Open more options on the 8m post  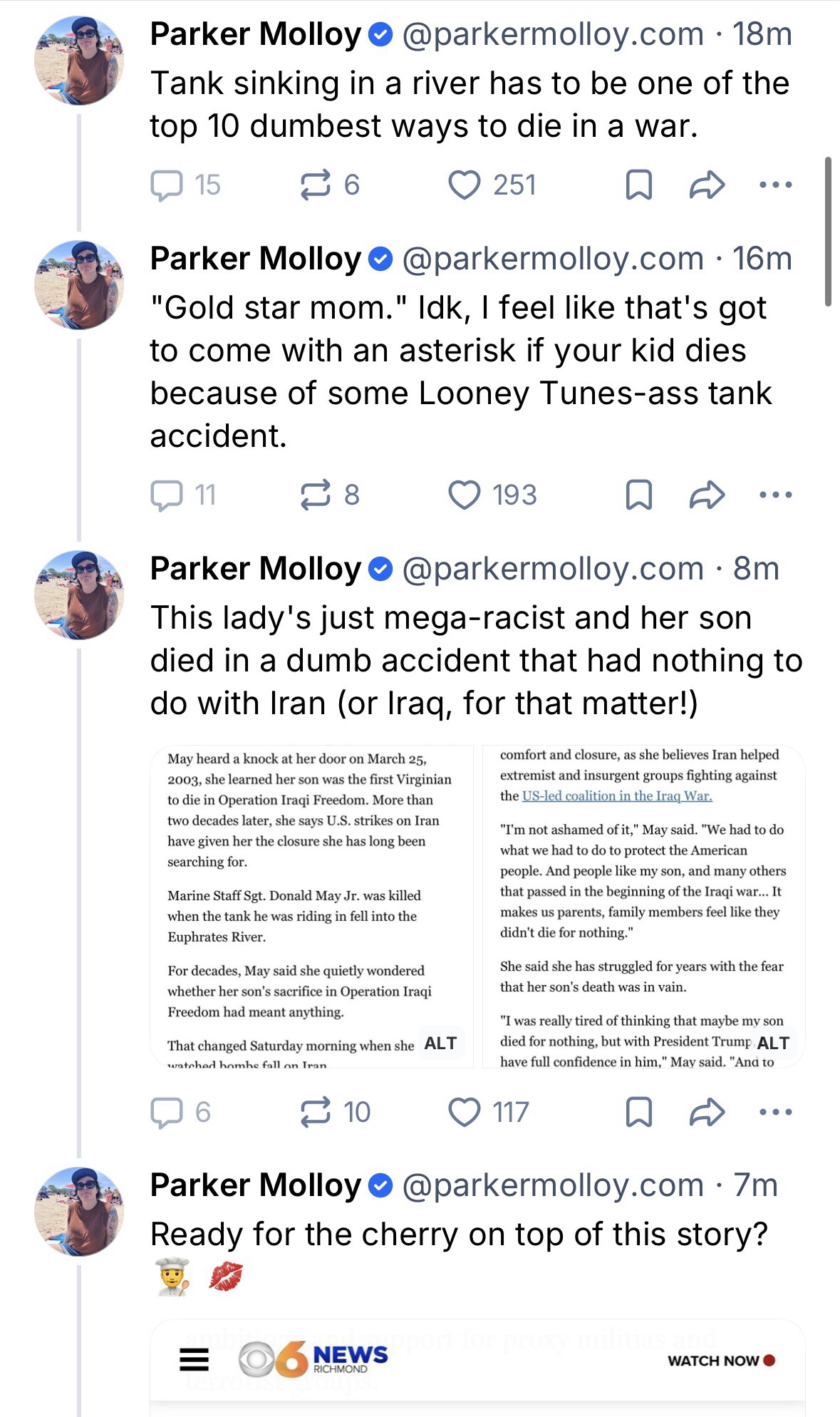coord(775,1112)
